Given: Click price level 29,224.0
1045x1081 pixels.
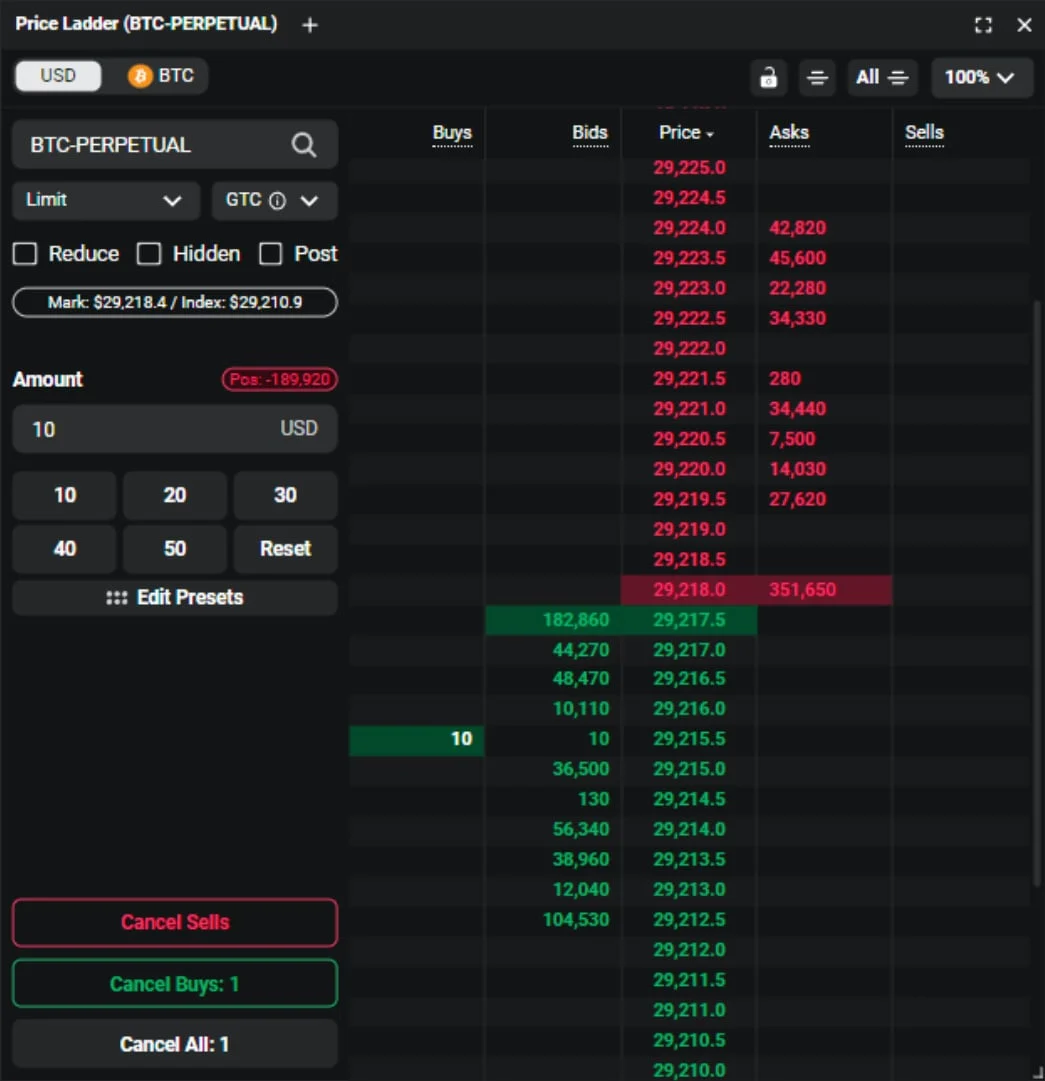Looking at the screenshot, I should click(689, 228).
